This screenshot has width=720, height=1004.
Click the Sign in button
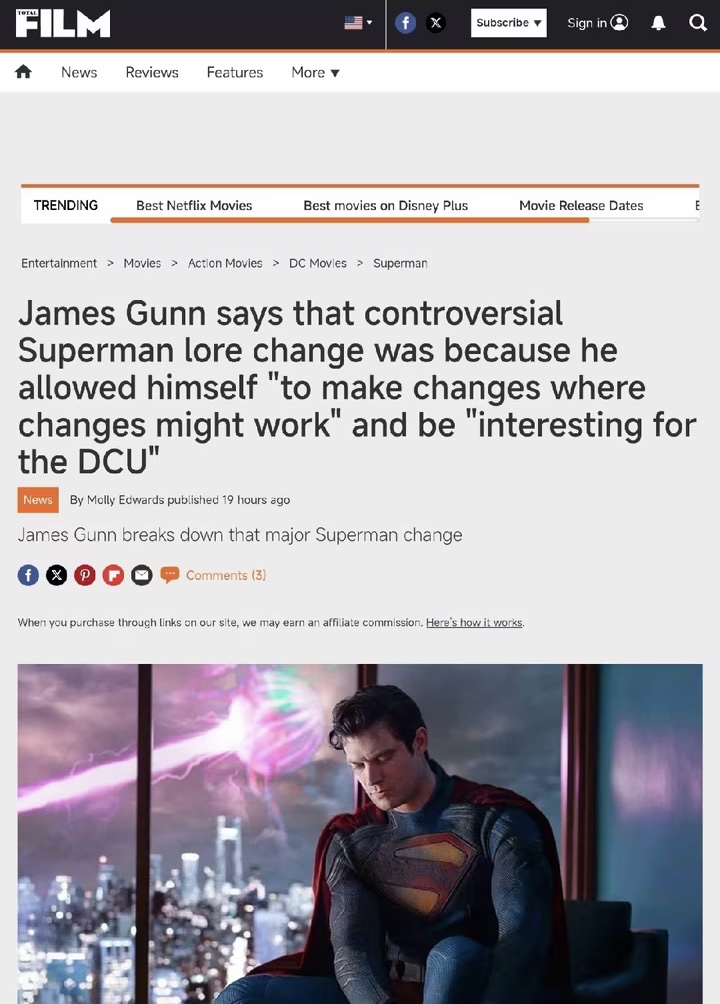click(597, 23)
